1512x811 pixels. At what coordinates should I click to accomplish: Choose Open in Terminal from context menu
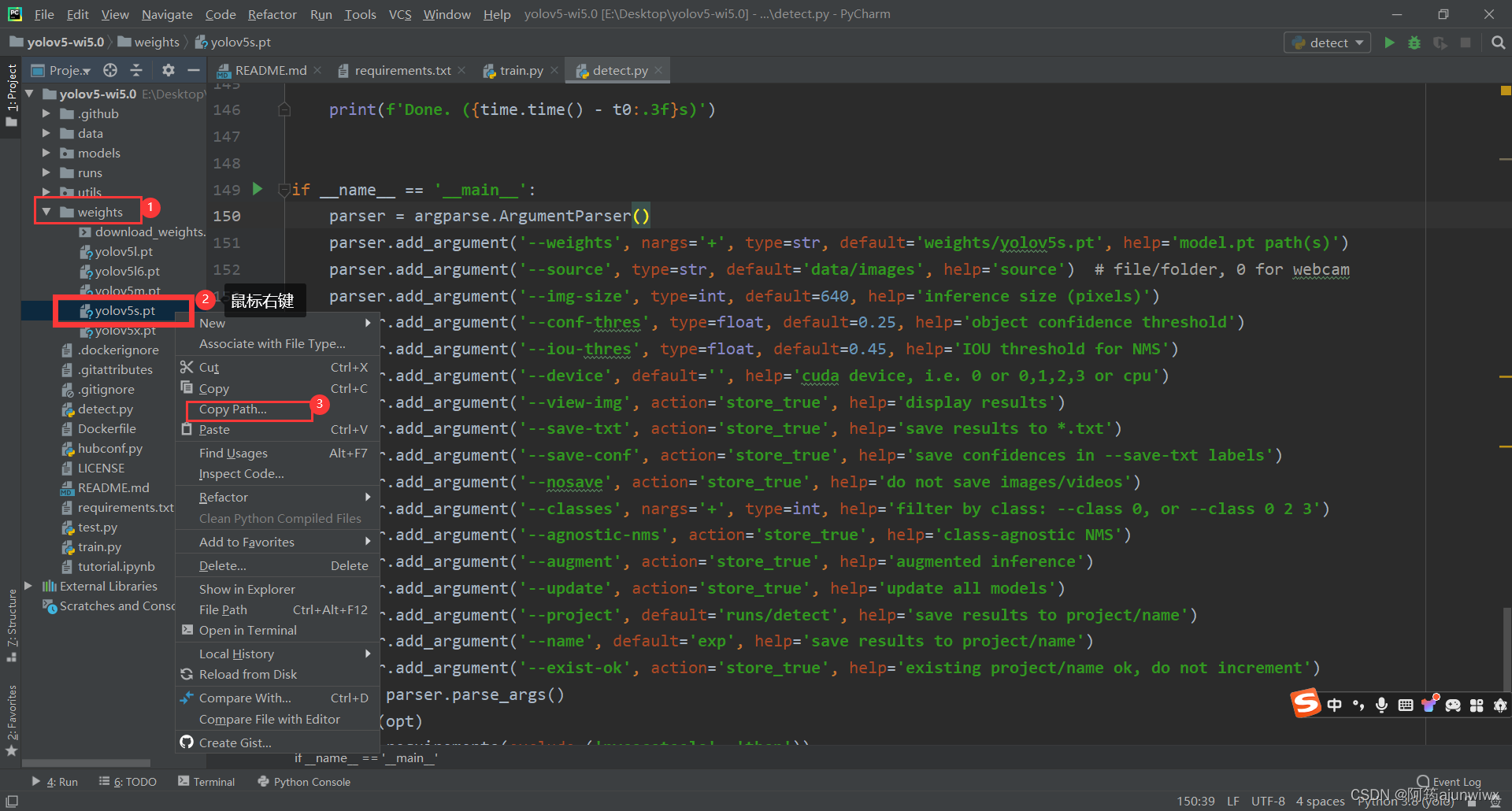click(x=276, y=630)
